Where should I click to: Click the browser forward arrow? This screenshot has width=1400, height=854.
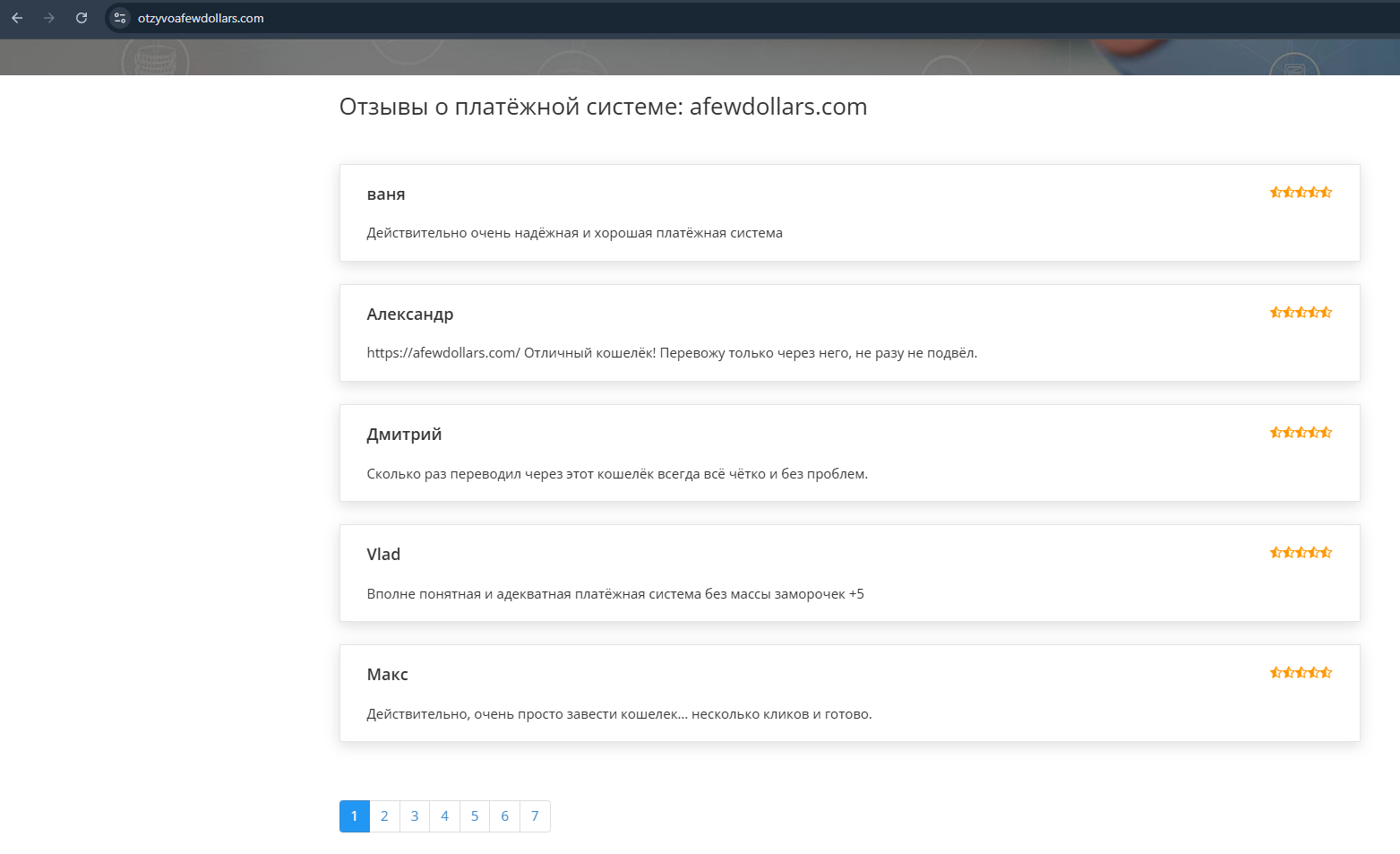pyautogui.click(x=49, y=18)
